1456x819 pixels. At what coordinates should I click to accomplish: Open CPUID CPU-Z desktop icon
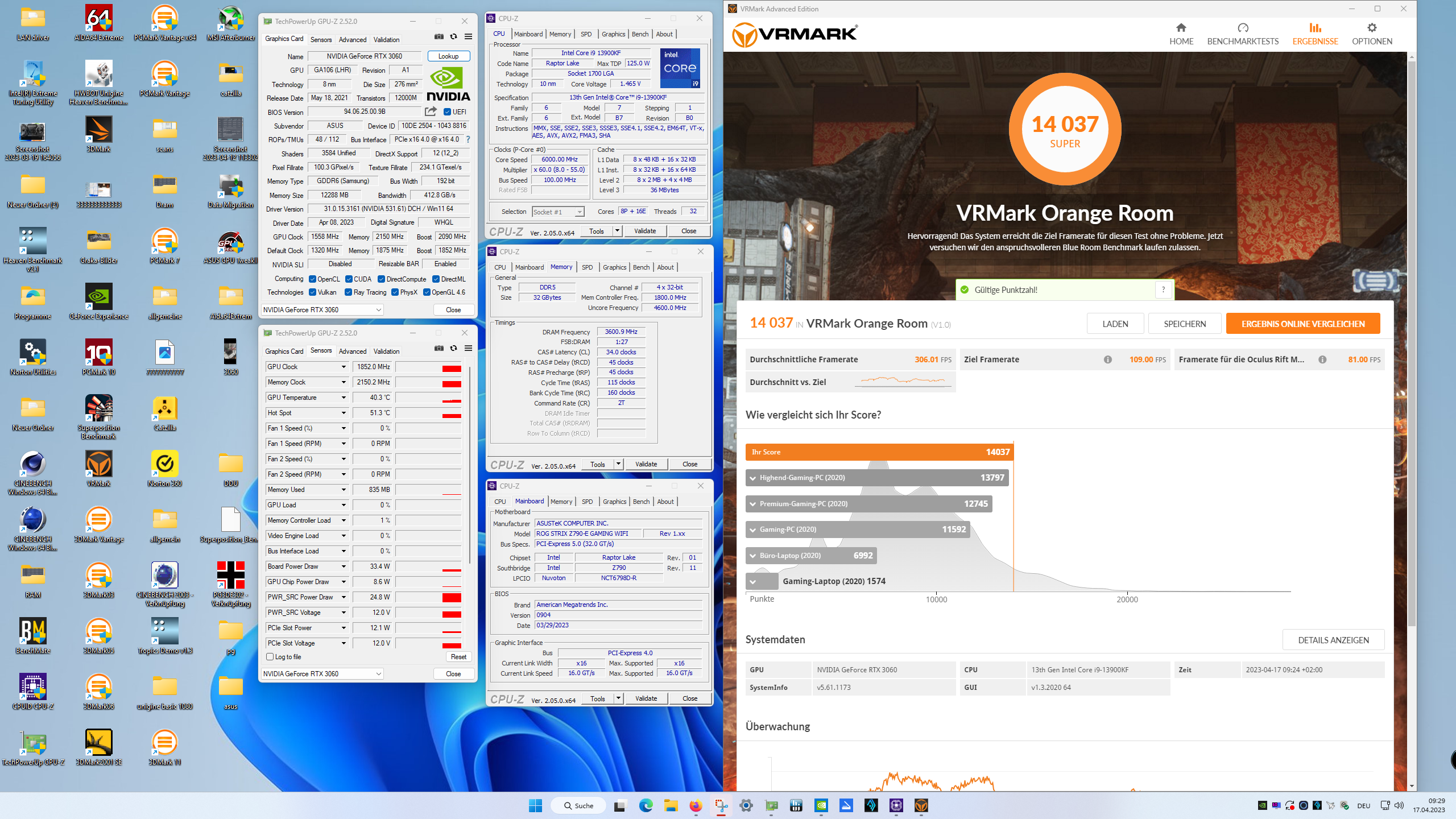33,692
